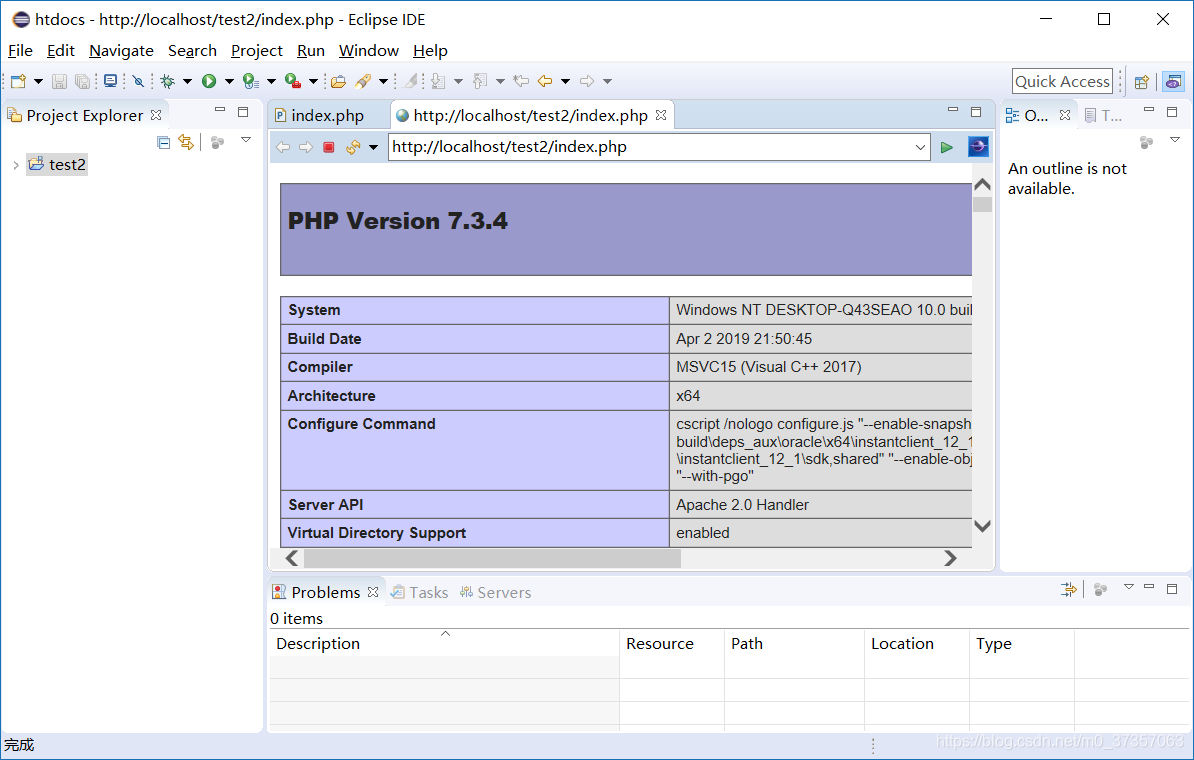
Task: Open the Profile dropdown arrow
Action: 271,81
